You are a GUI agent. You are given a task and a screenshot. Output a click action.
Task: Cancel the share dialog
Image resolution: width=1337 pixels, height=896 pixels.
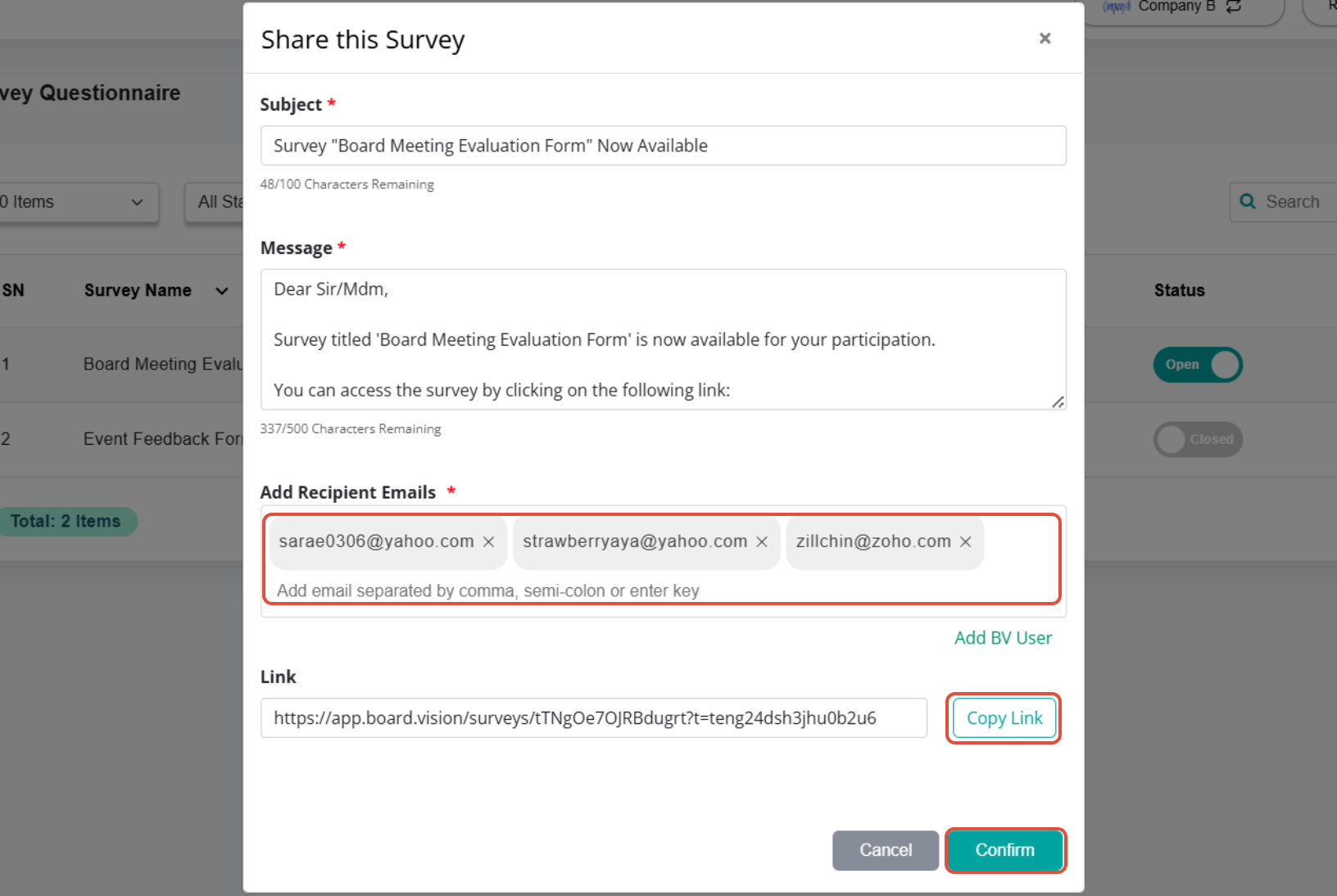coord(886,850)
